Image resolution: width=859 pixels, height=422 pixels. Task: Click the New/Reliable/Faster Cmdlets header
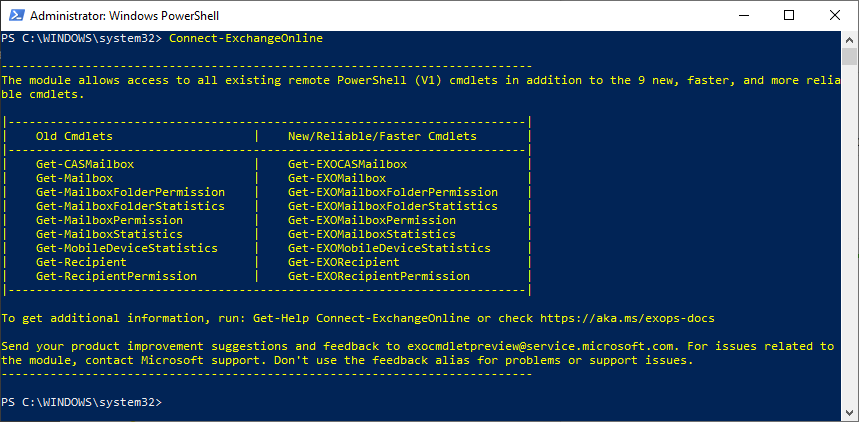(x=382, y=136)
